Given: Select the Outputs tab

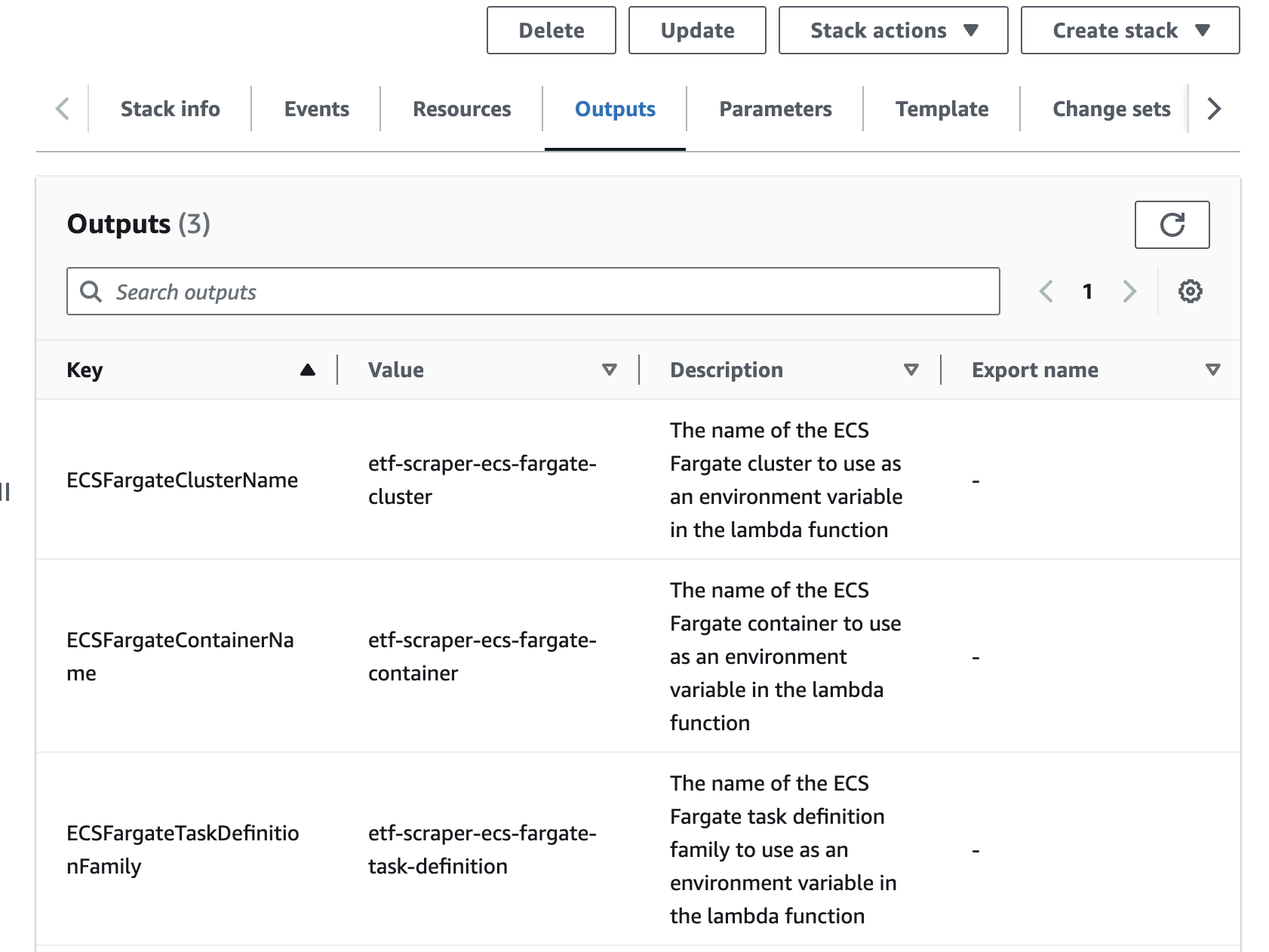Looking at the screenshot, I should (615, 109).
